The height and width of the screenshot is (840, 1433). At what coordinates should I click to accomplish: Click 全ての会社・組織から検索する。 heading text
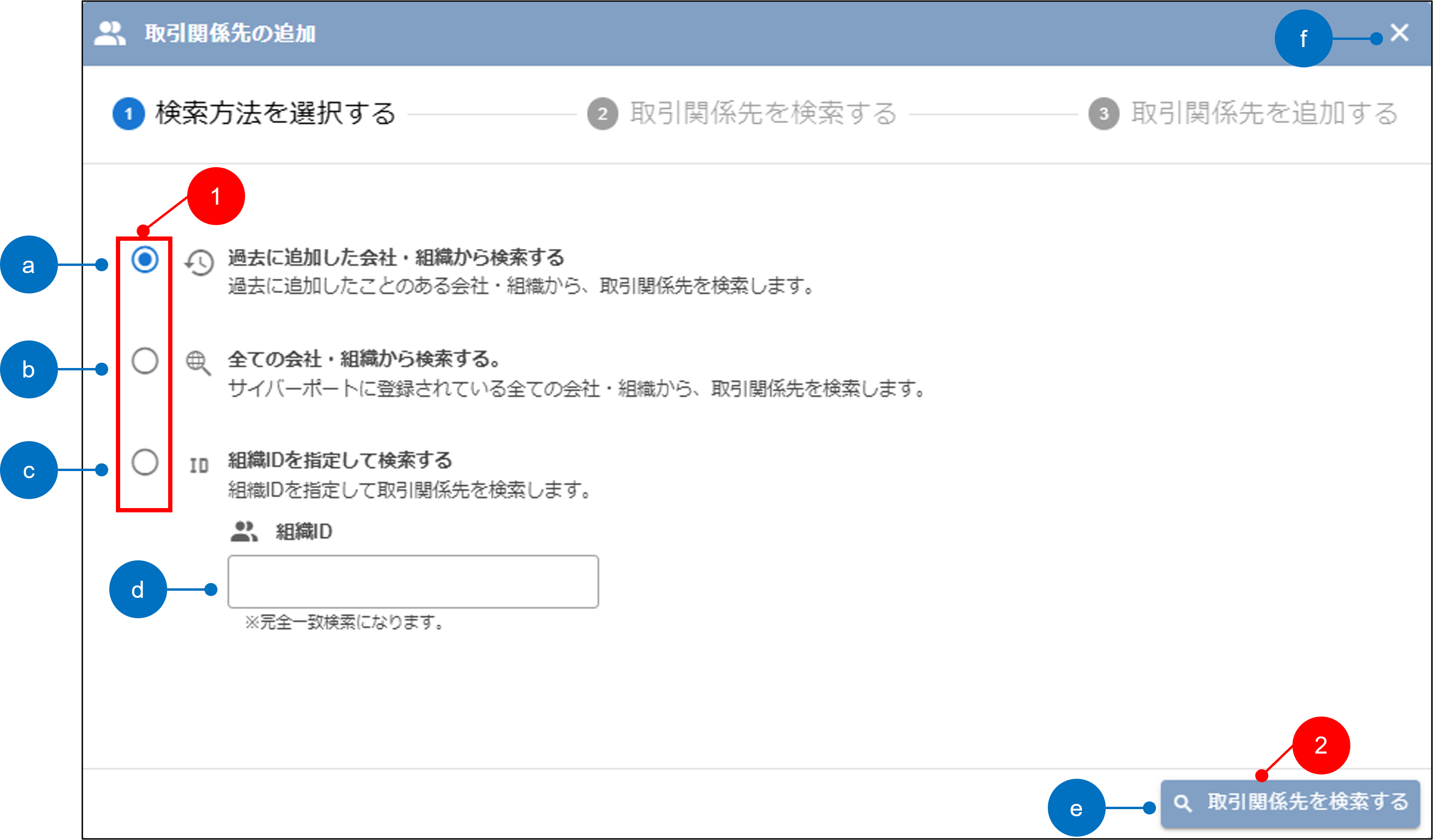click(364, 359)
